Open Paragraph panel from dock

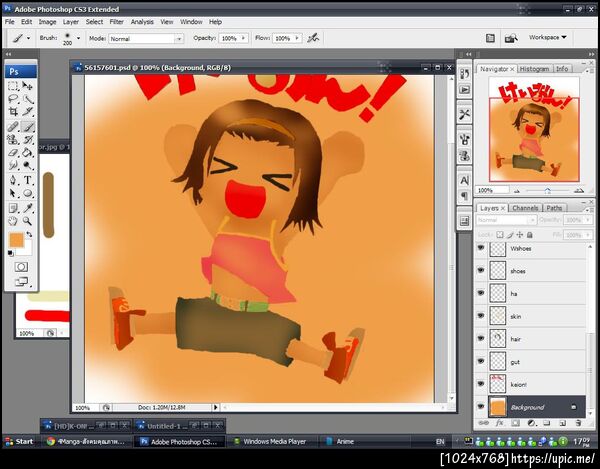click(x=465, y=196)
